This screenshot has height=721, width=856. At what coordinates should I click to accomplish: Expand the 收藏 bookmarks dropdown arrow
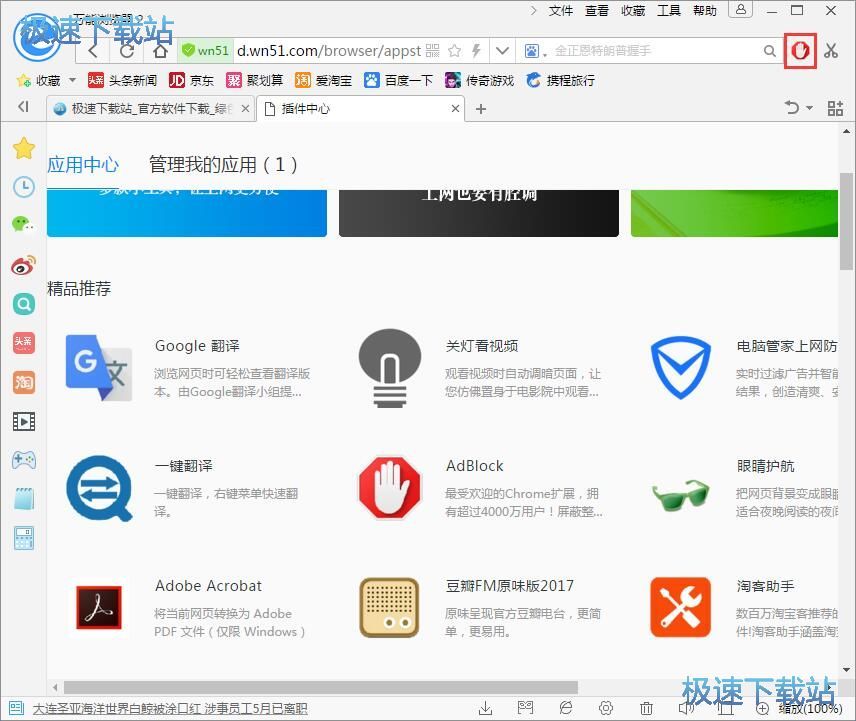pos(72,80)
